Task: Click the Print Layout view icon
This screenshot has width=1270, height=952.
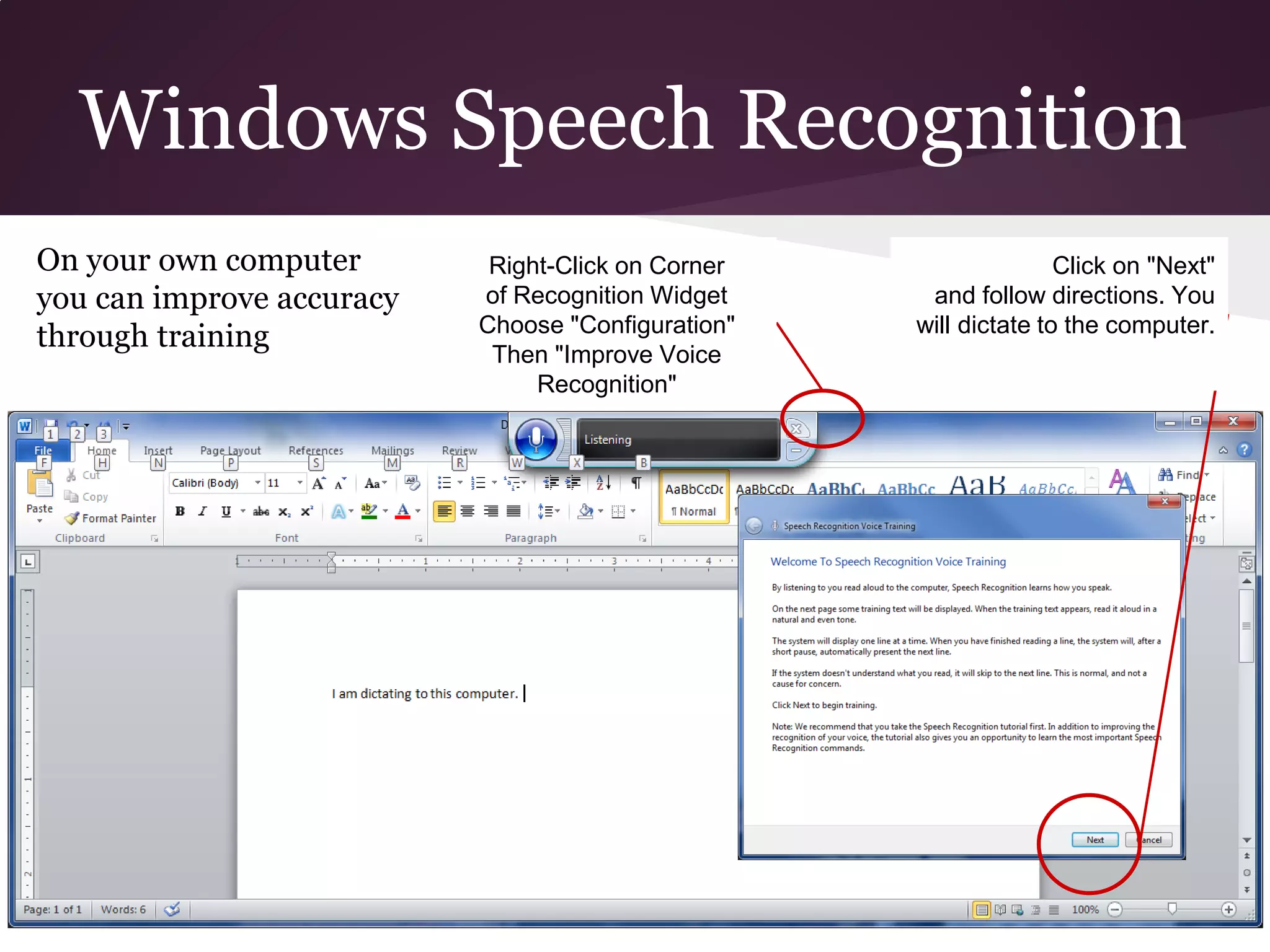Action: click(982, 909)
